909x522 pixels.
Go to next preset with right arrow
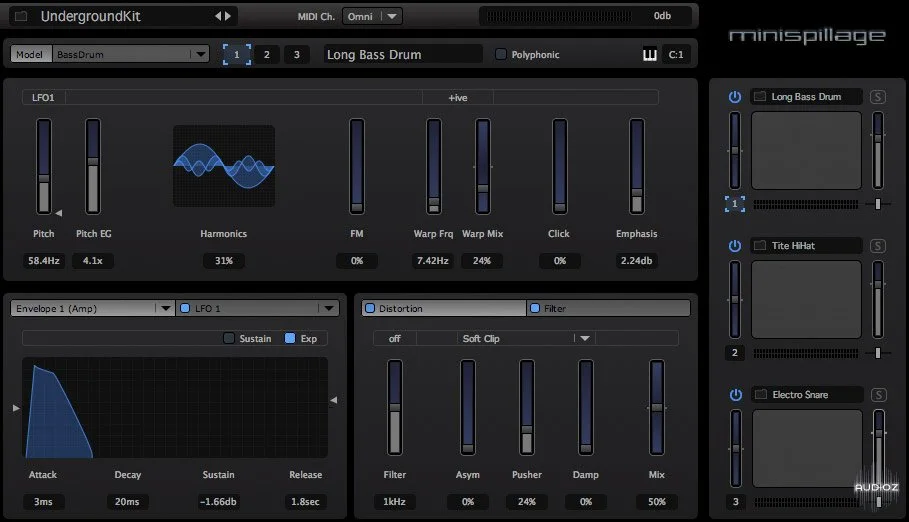tap(228, 16)
